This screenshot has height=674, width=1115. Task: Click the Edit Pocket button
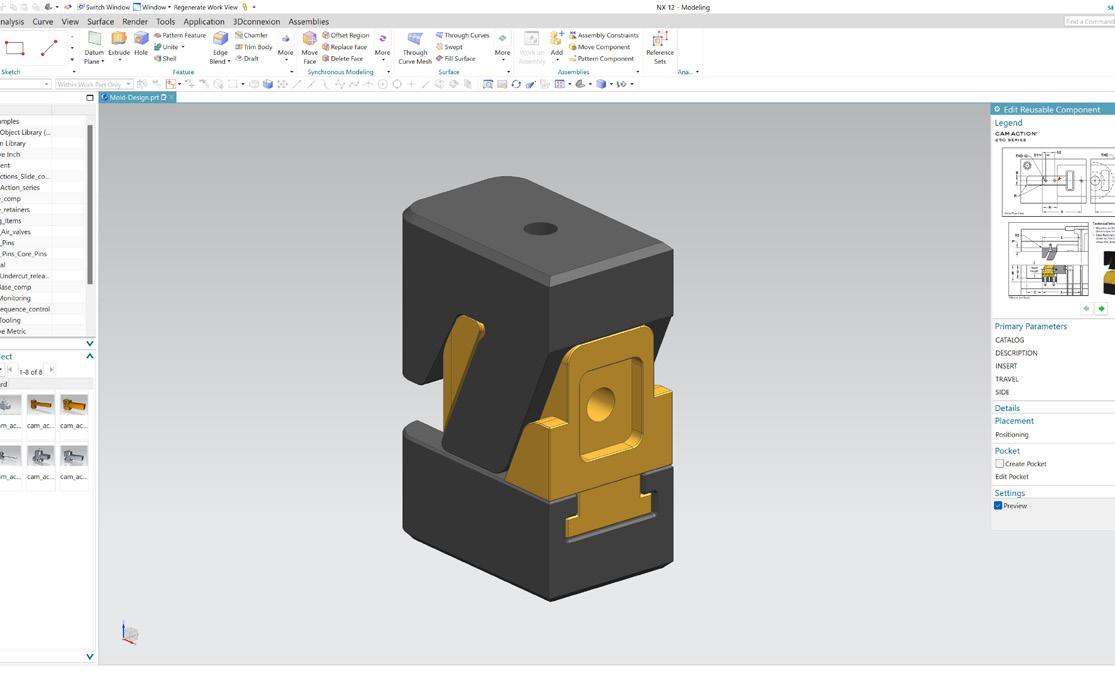[1011, 476]
